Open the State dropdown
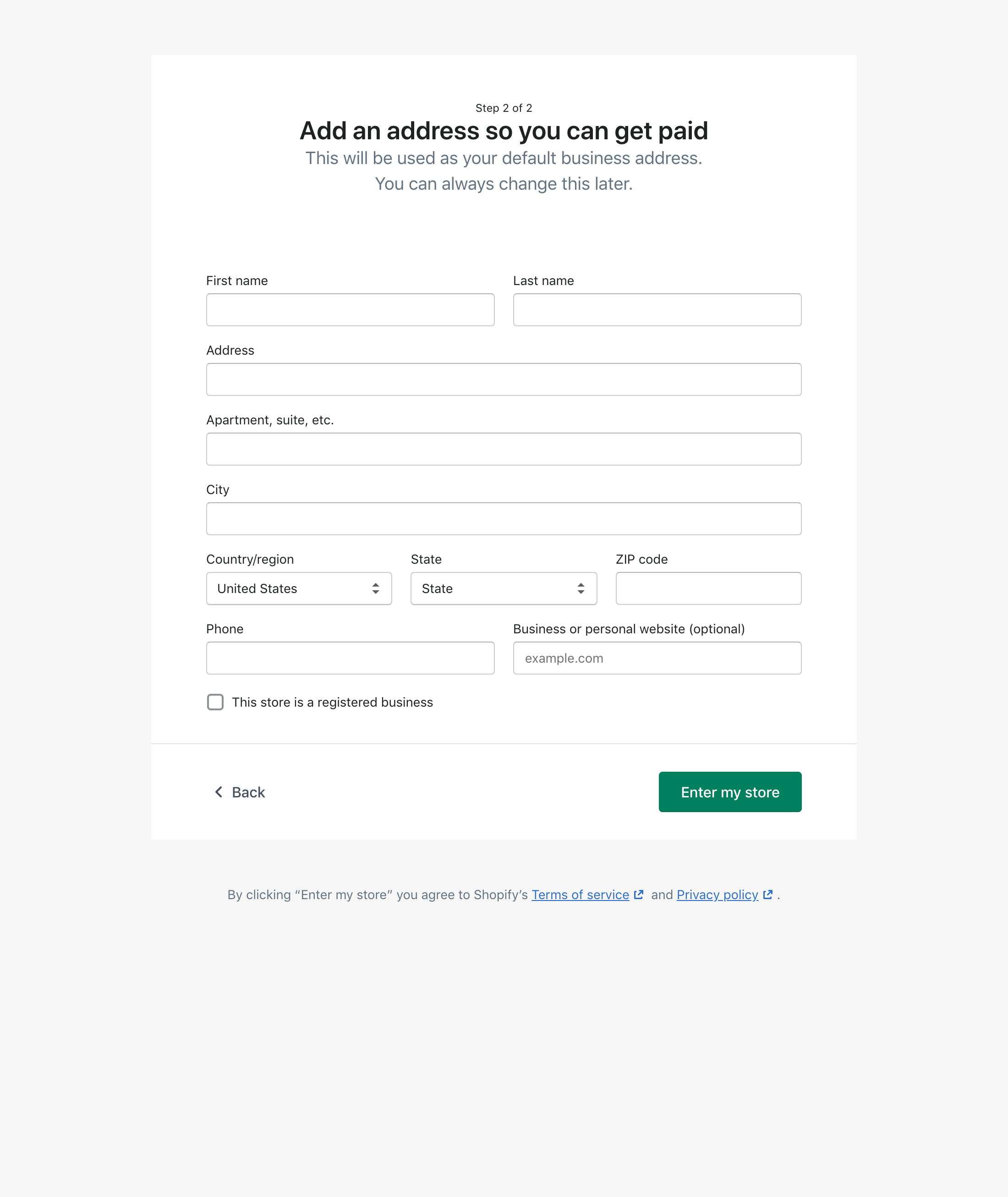 tap(504, 588)
